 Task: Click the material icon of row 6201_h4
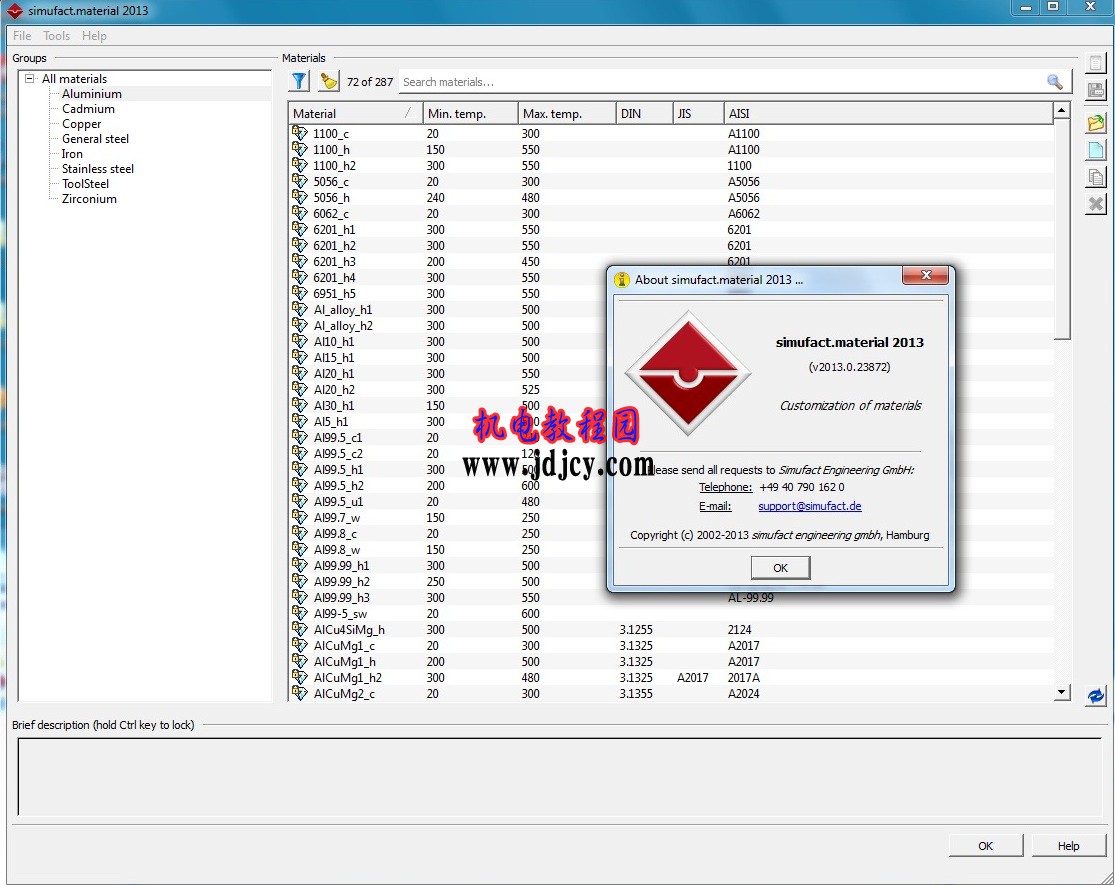299,277
